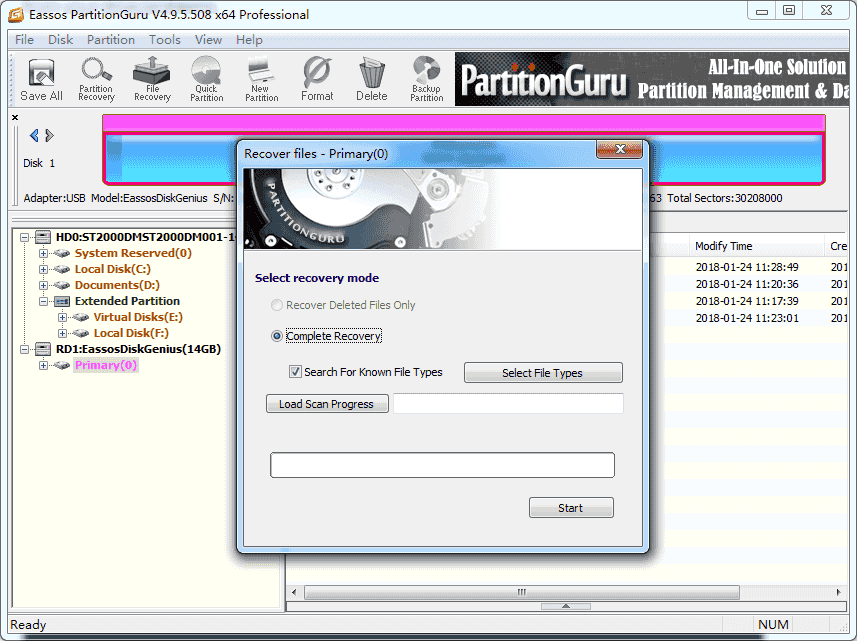Collapse the Extended Partition tree node
The width and height of the screenshot is (857, 641).
(x=43, y=301)
